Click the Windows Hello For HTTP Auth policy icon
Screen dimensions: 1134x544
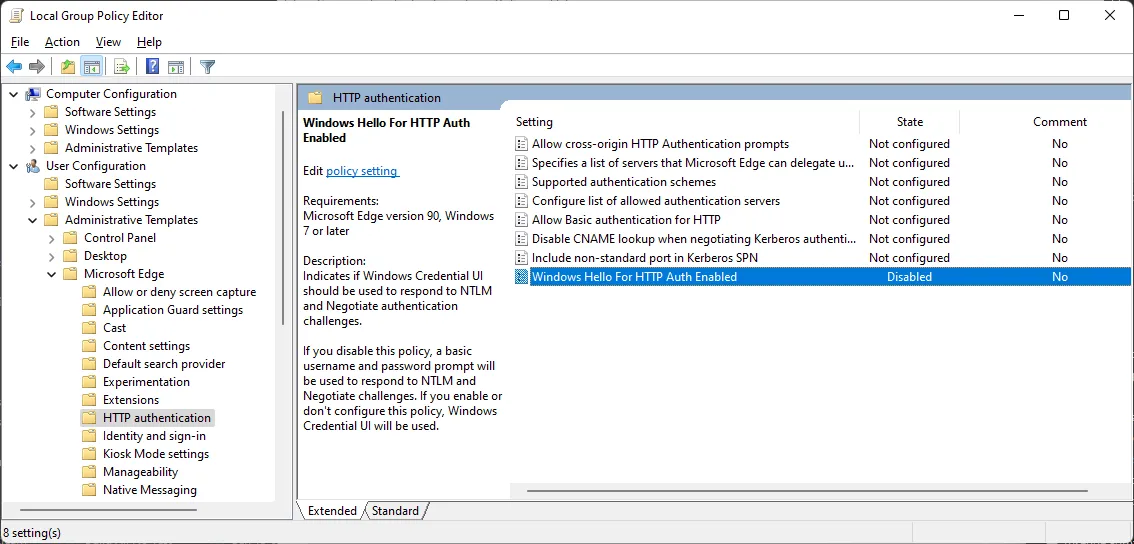521,276
